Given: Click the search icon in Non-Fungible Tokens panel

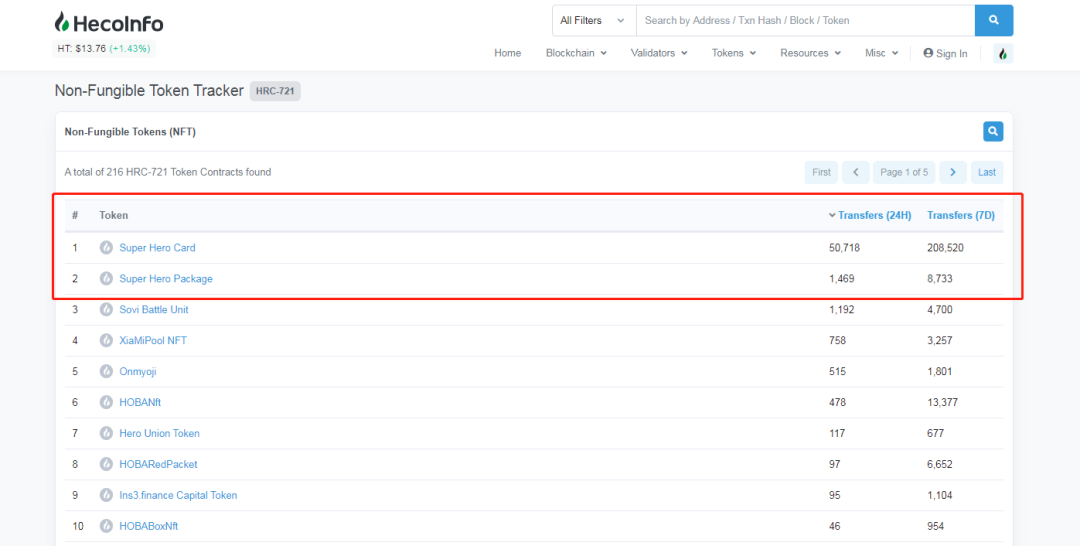Looking at the screenshot, I should 993,132.
